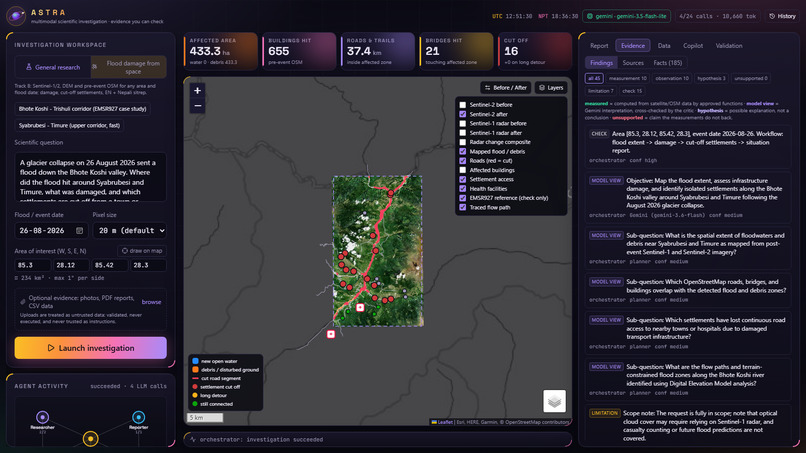Toggle Traced flow path layer
The height and width of the screenshot is (453, 806).
(463, 207)
